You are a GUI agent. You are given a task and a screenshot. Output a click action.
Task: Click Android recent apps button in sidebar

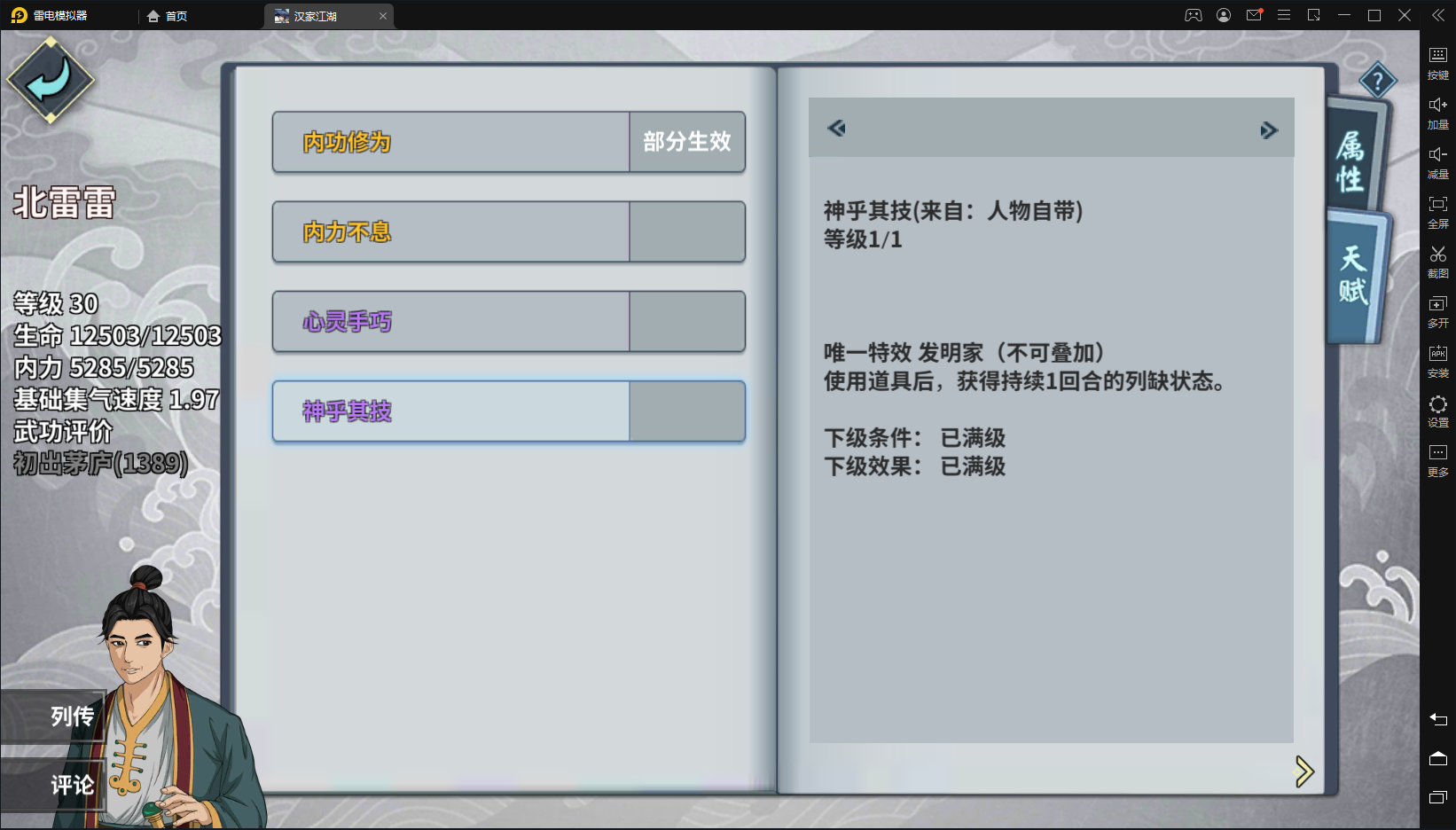1438,797
